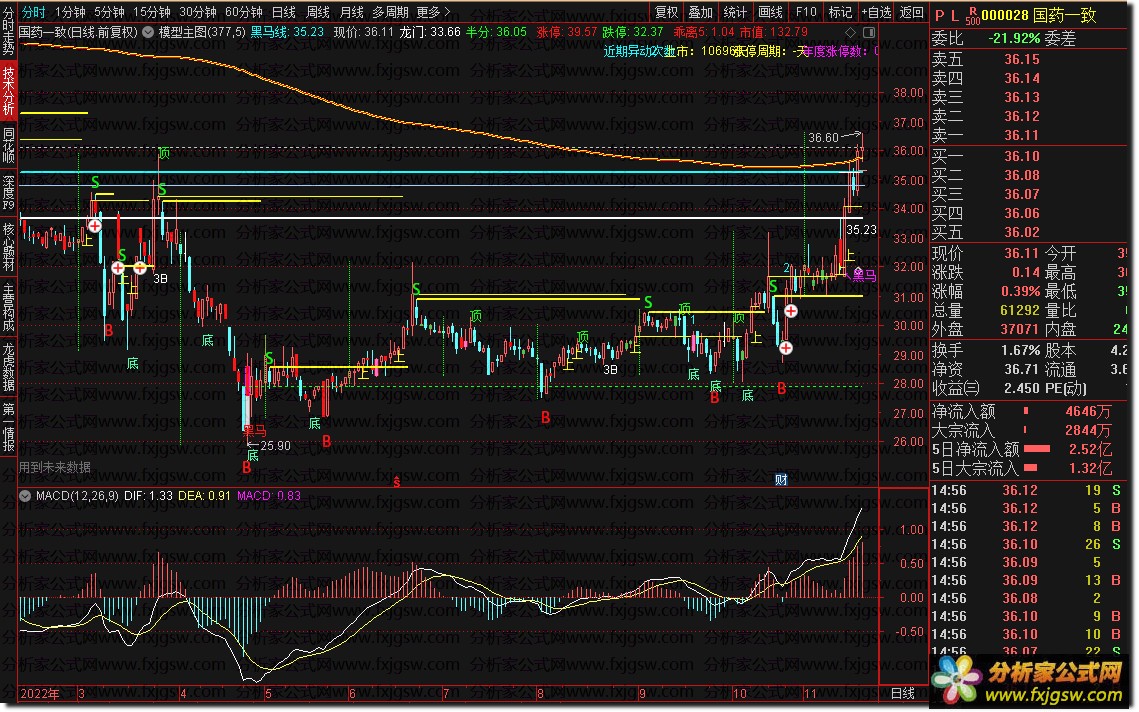Click the 36.60 high price label
1139x712 pixels.
click(x=823, y=137)
